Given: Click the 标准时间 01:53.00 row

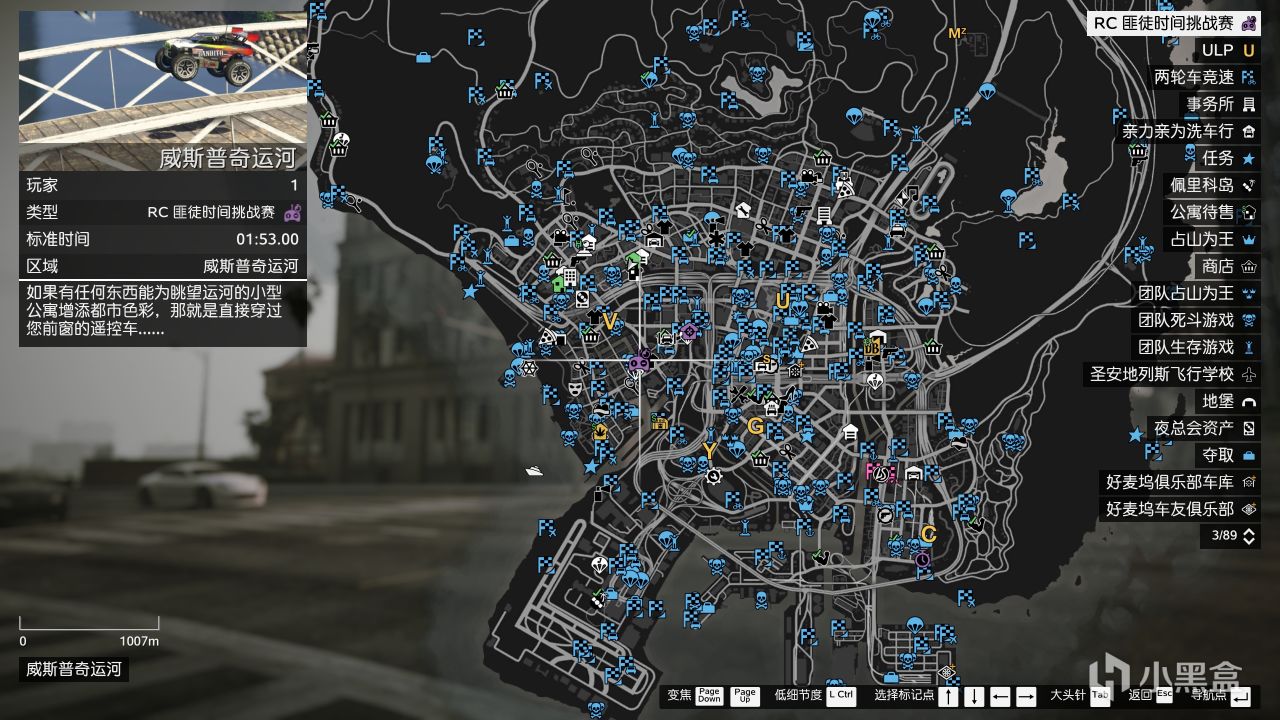Looking at the screenshot, I should (x=163, y=239).
